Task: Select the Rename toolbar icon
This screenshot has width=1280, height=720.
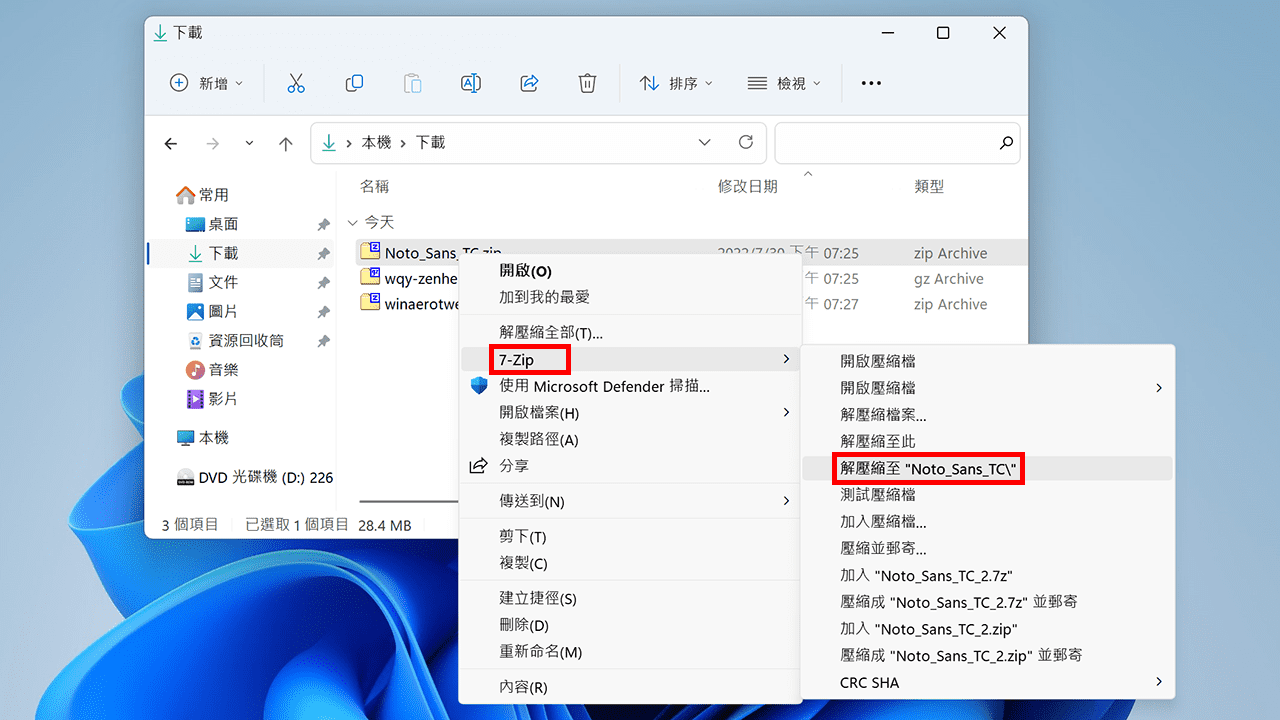Action: (470, 83)
